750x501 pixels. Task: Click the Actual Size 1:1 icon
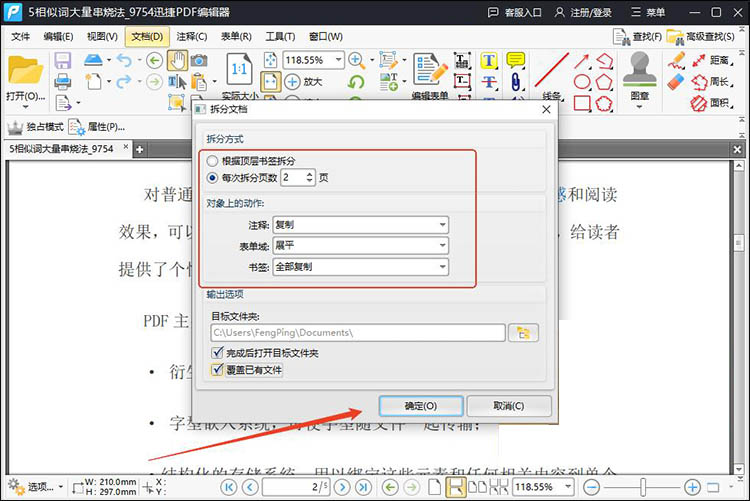pos(239,70)
